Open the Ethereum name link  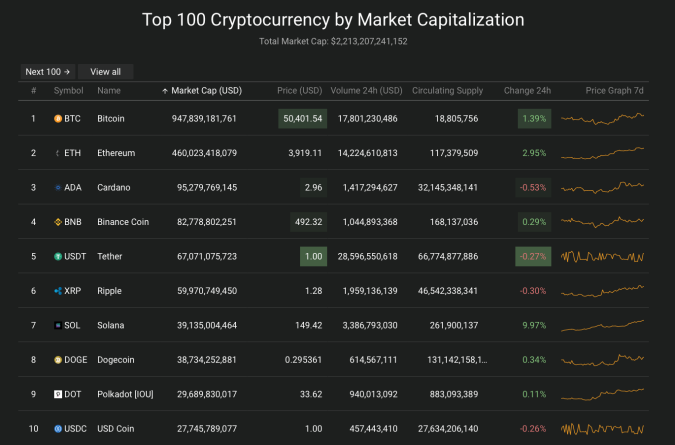click(116, 153)
